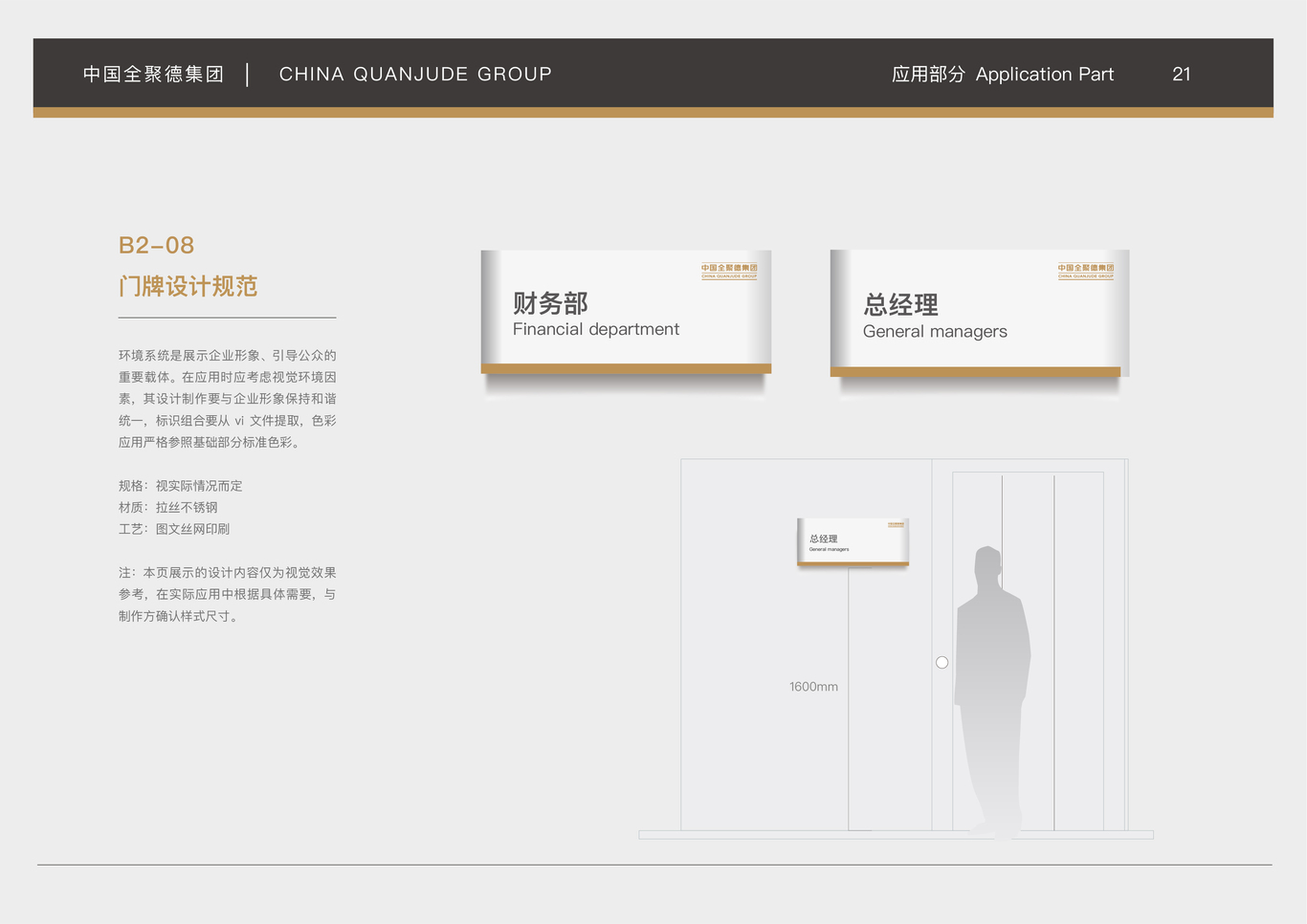Click the round door handle
Image resolution: width=1307 pixels, height=924 pixels.
coord(941,662)
